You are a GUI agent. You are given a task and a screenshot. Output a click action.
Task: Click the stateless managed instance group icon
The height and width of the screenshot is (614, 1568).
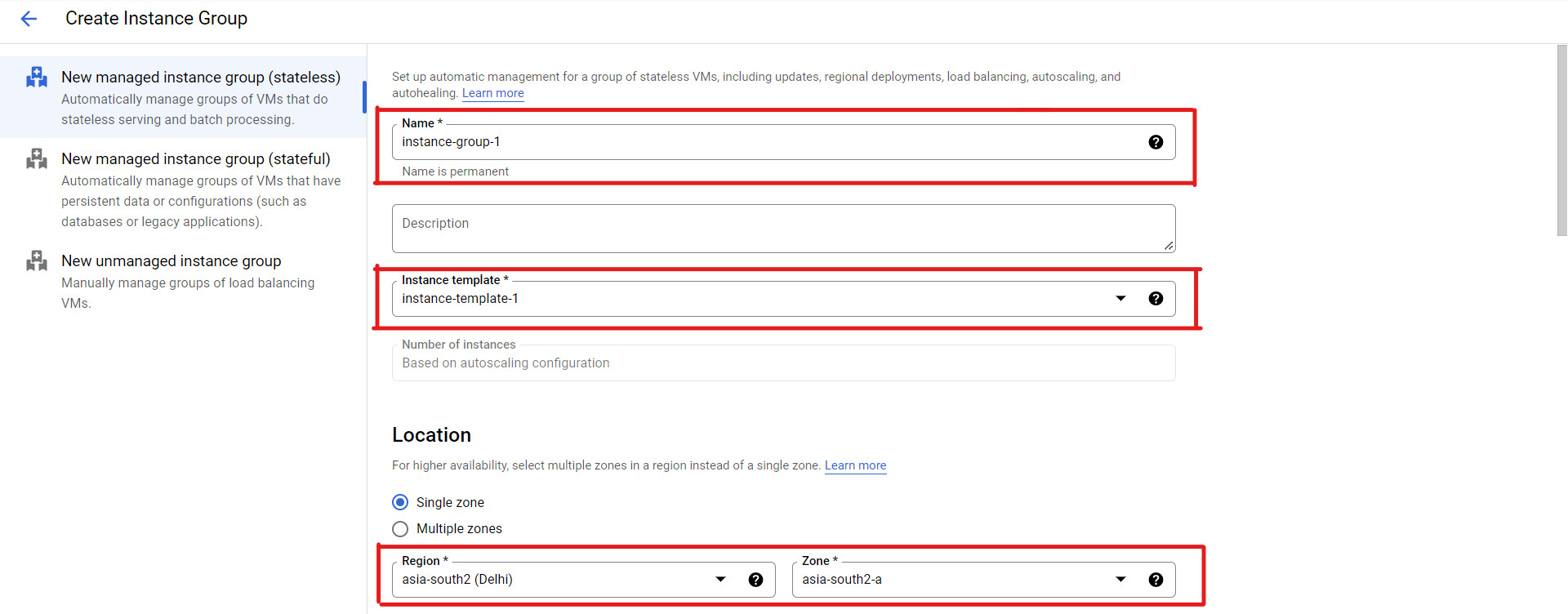(37, 77)
